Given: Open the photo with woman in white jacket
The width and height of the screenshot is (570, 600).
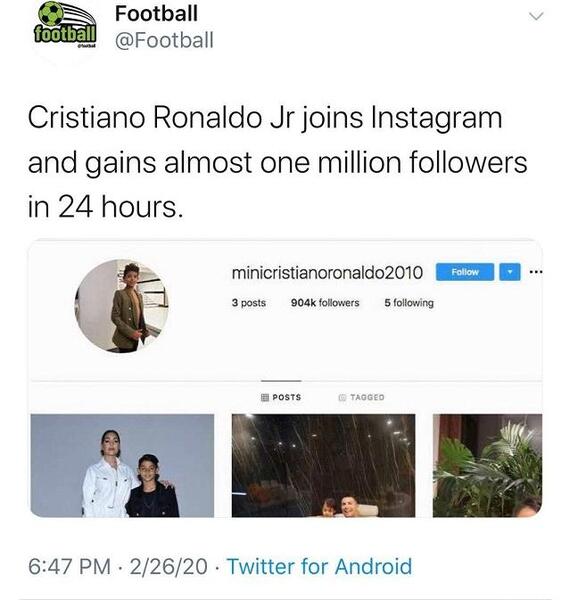Looking at the screenshot, I should 122,466.
